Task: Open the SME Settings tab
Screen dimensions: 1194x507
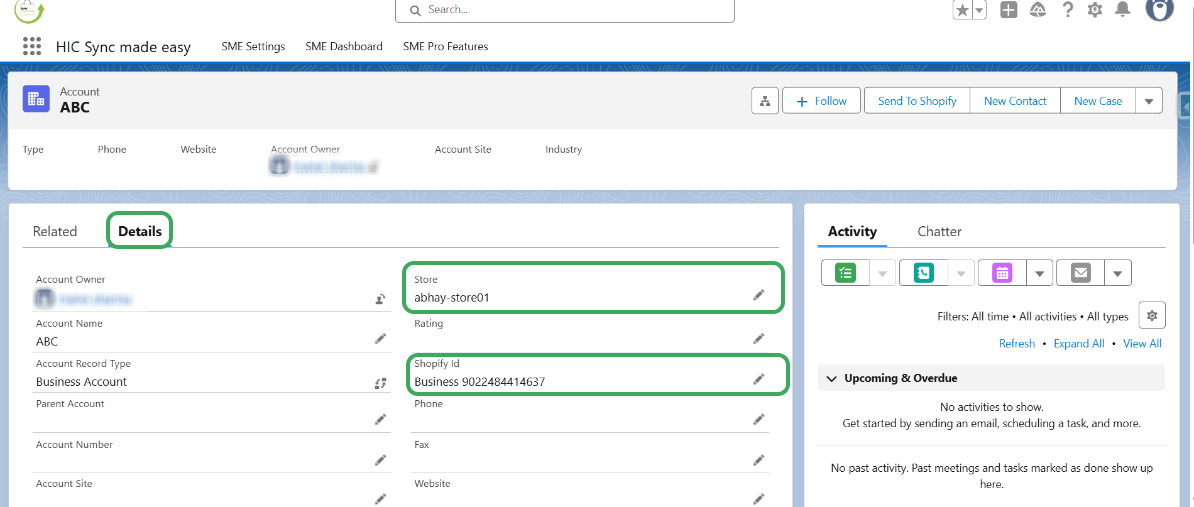Action: (x=253, y=46)
